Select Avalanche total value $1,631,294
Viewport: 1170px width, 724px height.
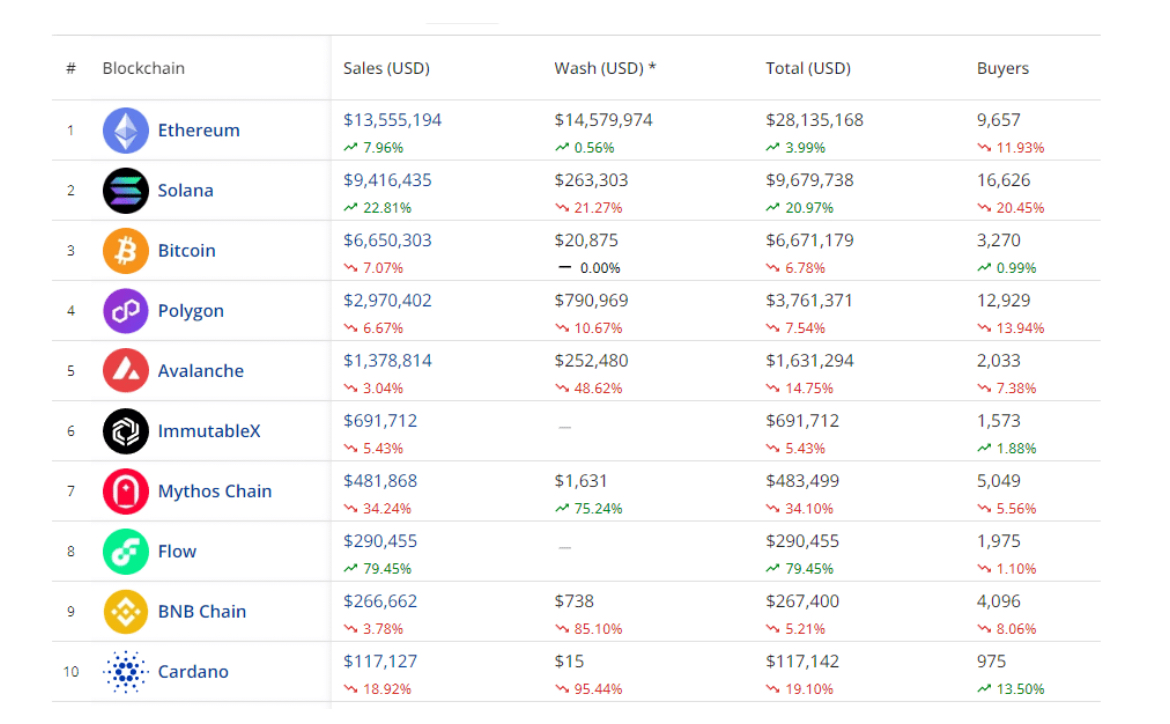click(x=810, y=361)
